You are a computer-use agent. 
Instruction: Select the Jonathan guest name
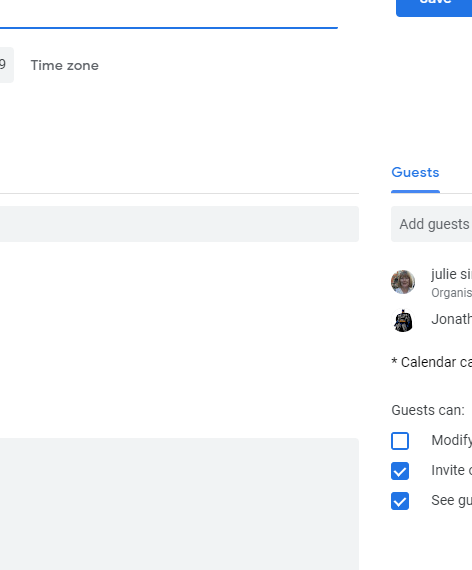coord(451,319)
